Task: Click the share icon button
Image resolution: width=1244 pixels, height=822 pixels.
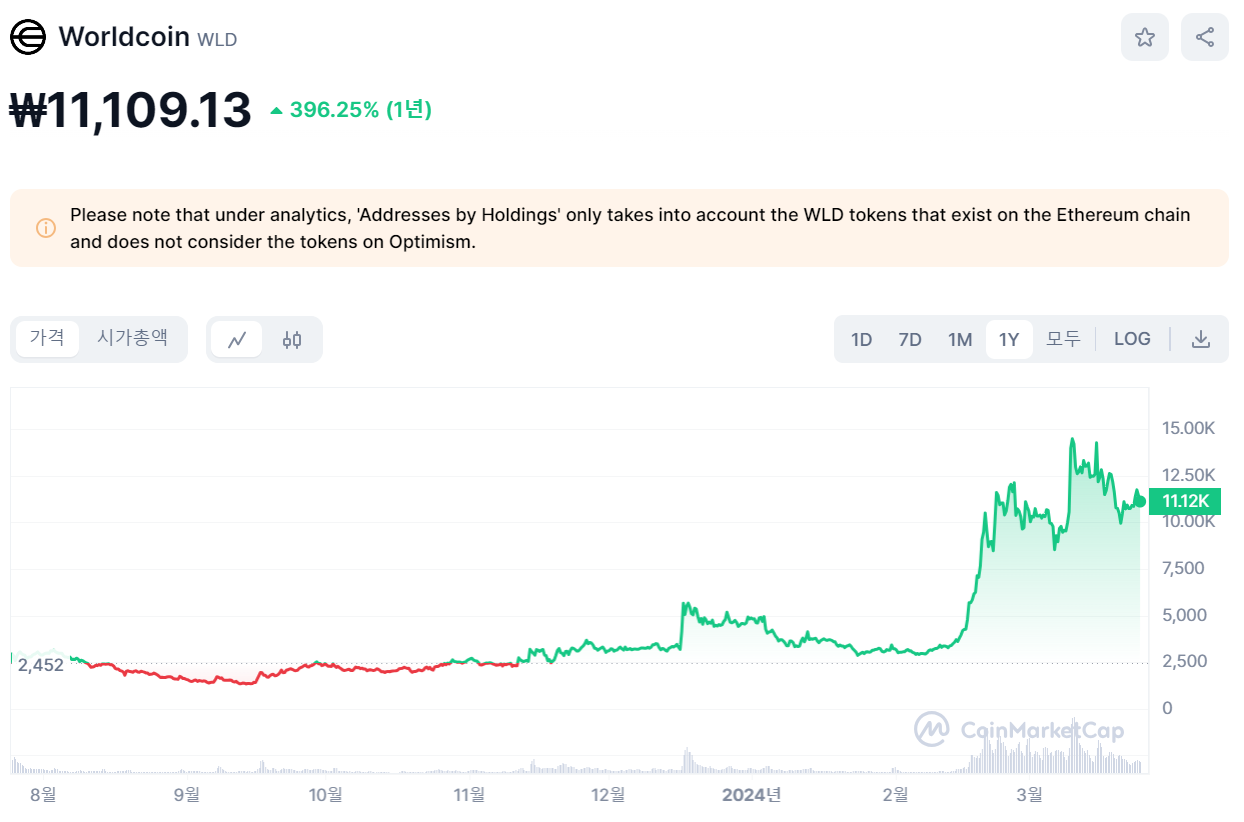Action: coord(1205,37)
